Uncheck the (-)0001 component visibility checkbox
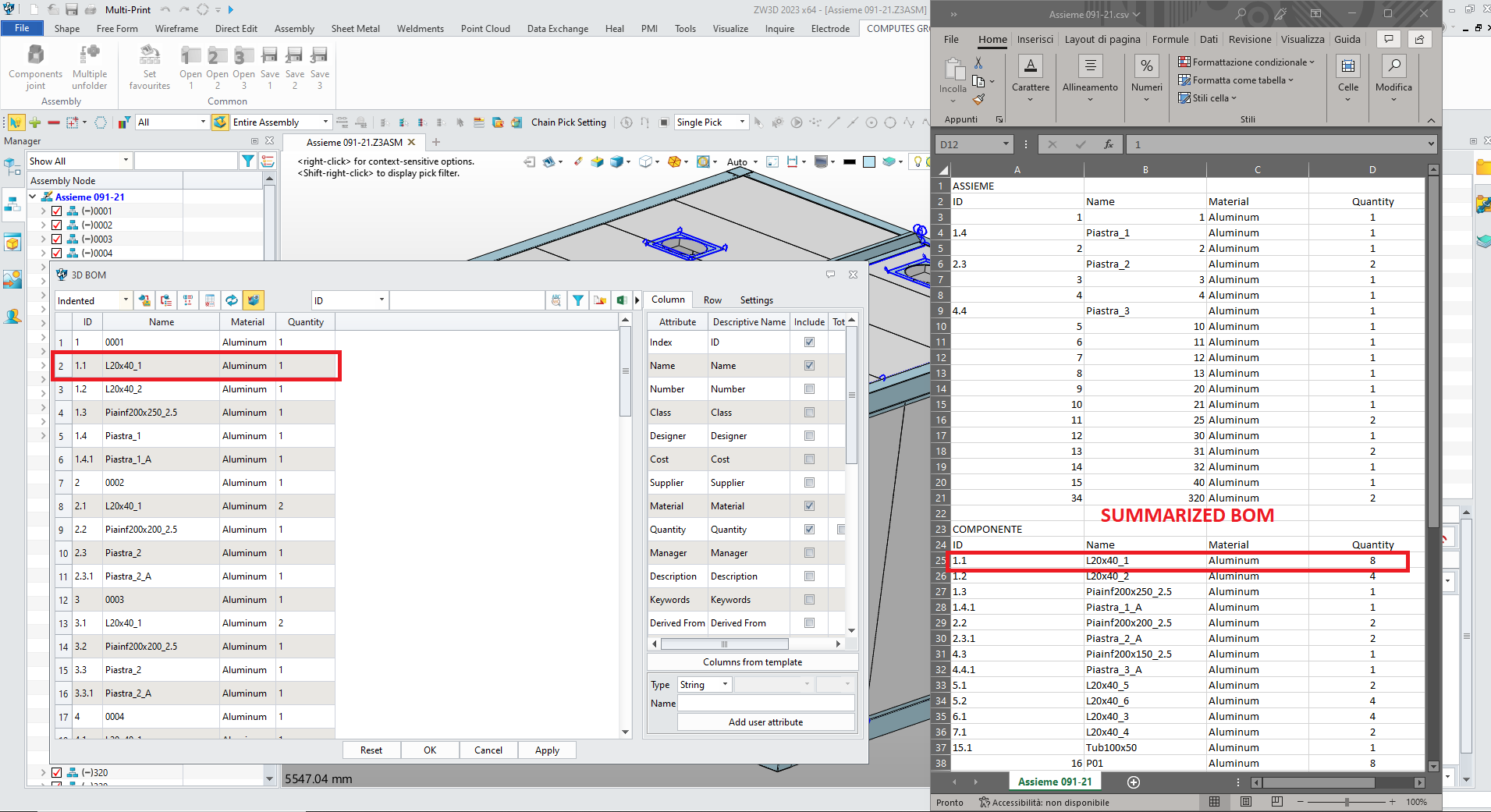The image size is (1491, 812). point(56,211)
